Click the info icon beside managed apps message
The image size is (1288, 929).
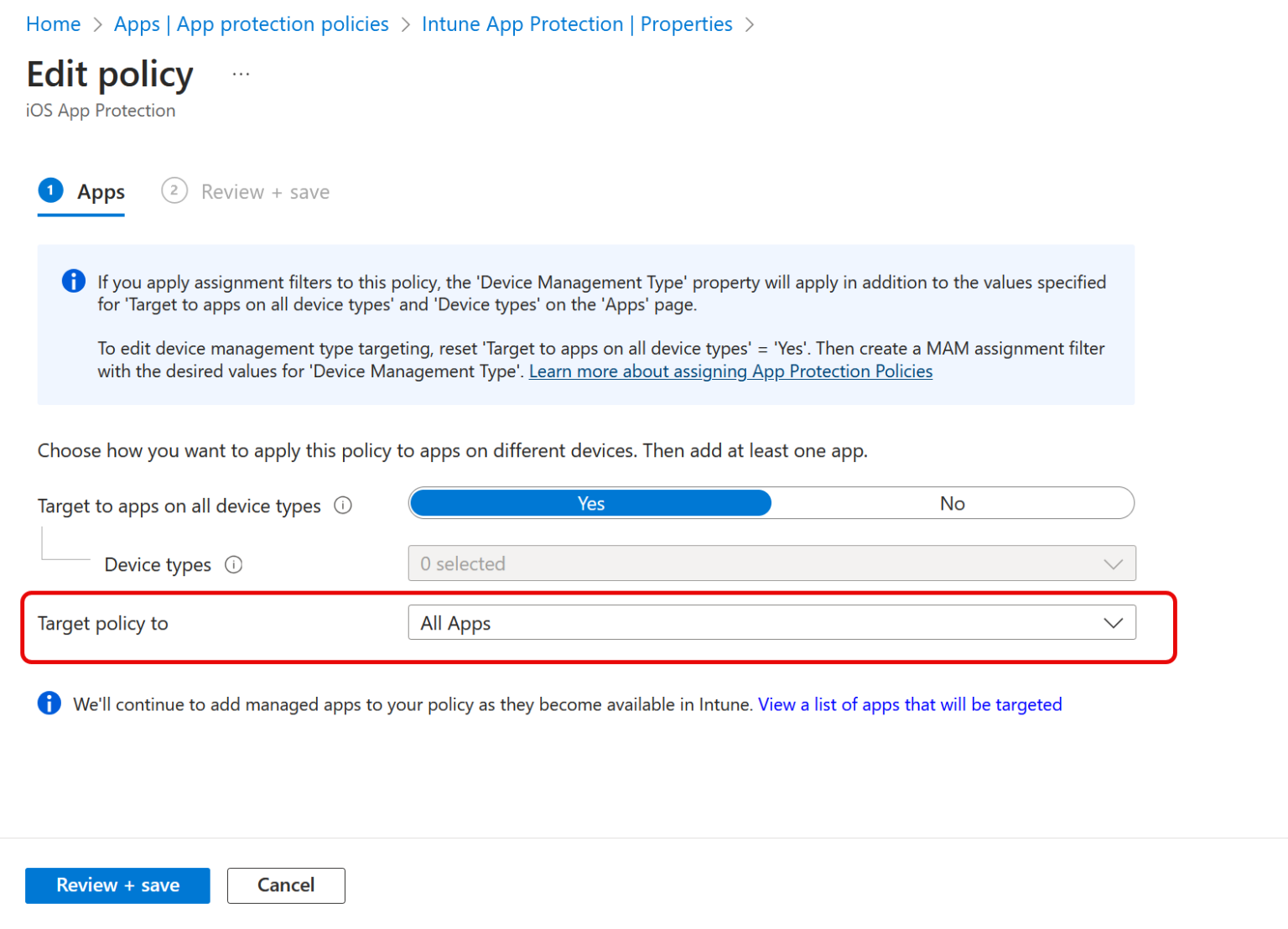49,703
